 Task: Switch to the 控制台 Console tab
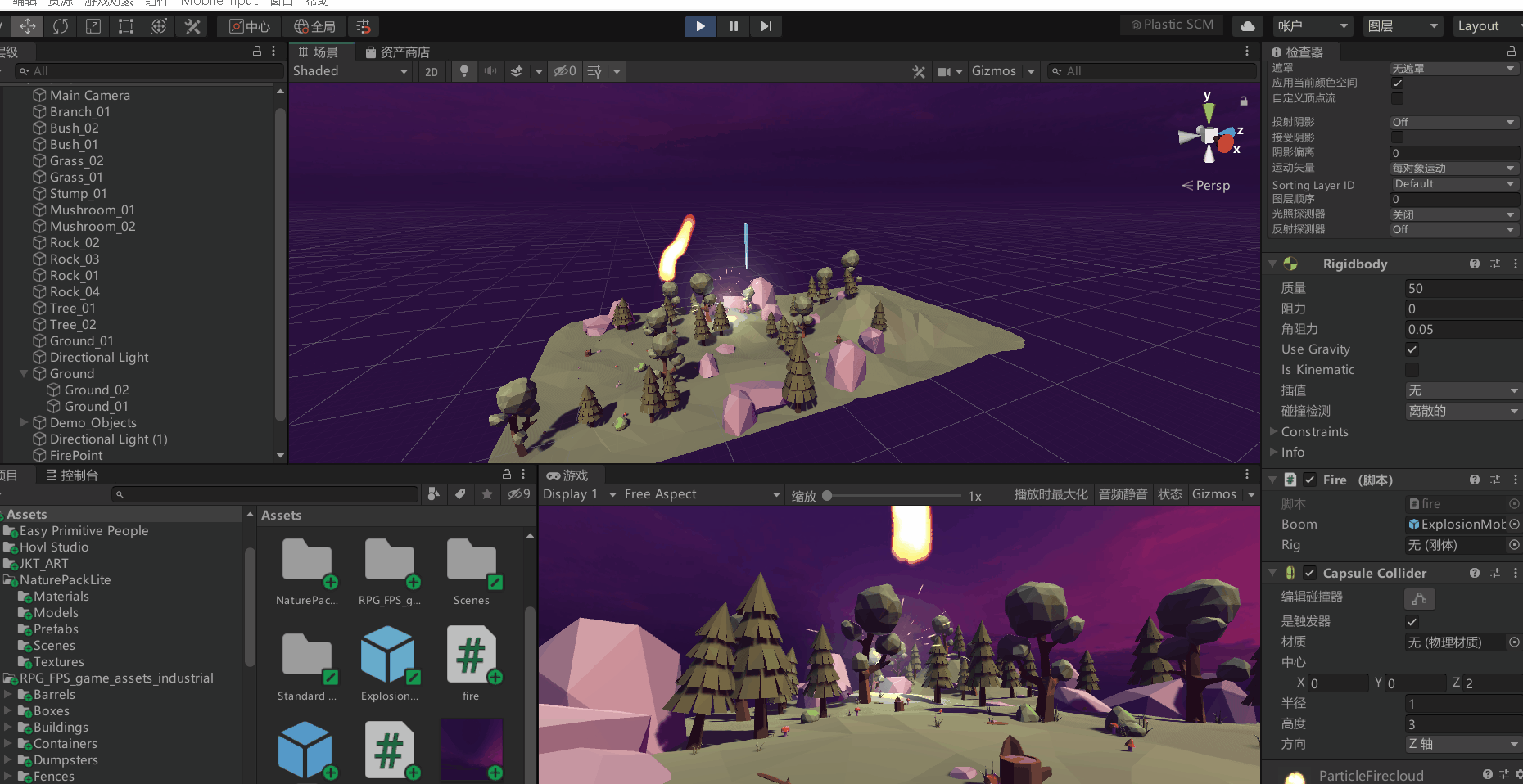click(x=72, y=475)
